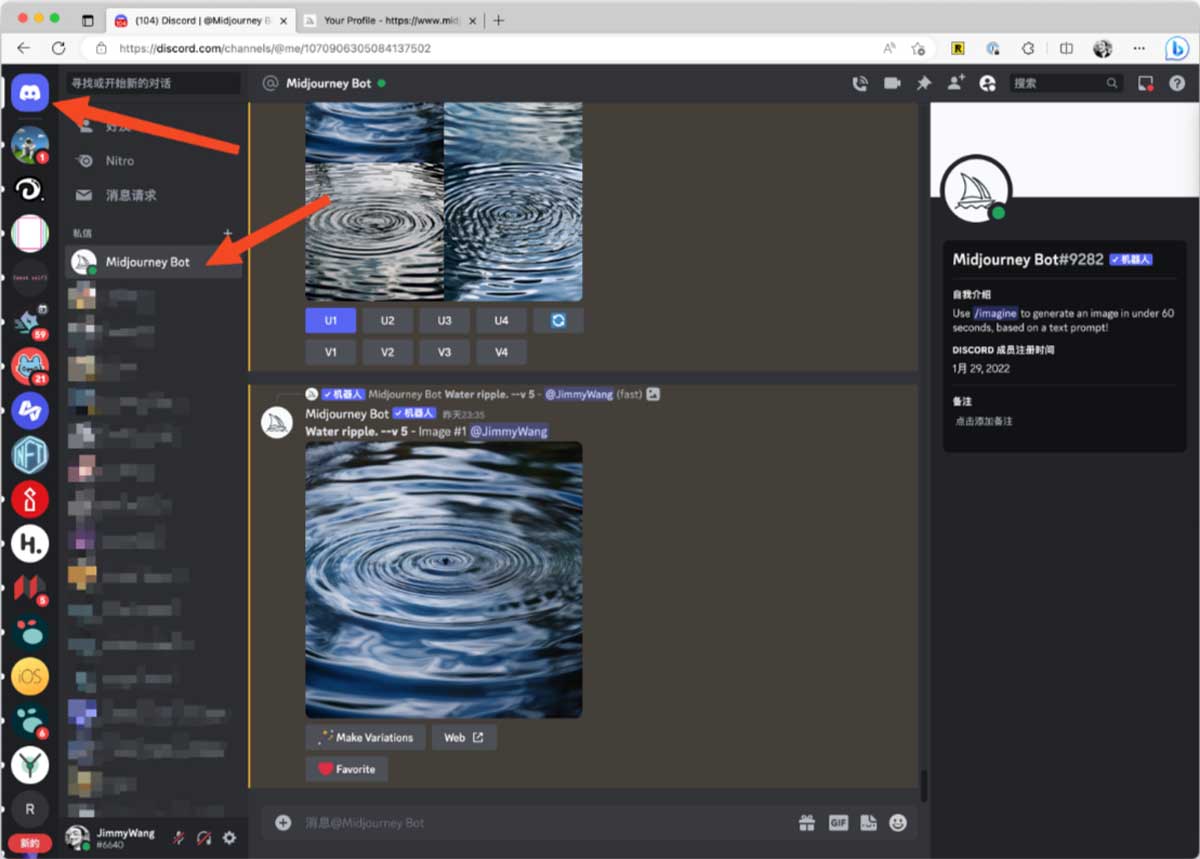Screen dimensions: 1200x859
Task: Start a video call from header
Action: [x=891, y=84]
